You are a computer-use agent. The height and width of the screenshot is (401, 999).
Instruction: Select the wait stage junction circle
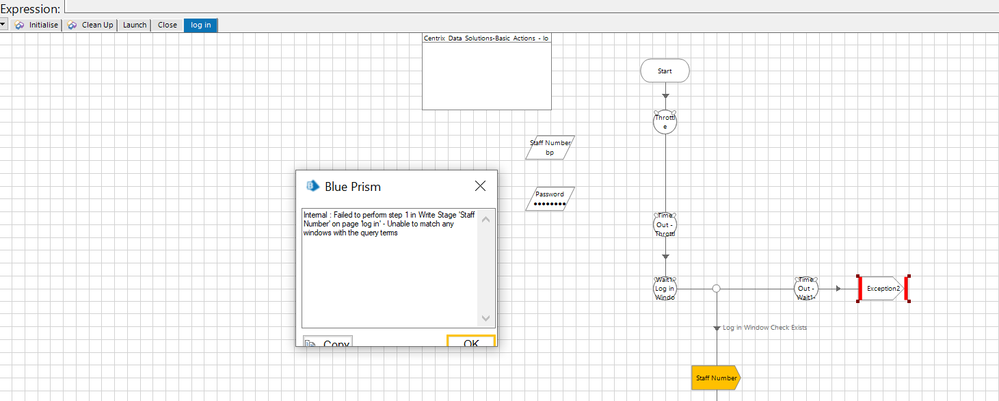tap(716, 288)
